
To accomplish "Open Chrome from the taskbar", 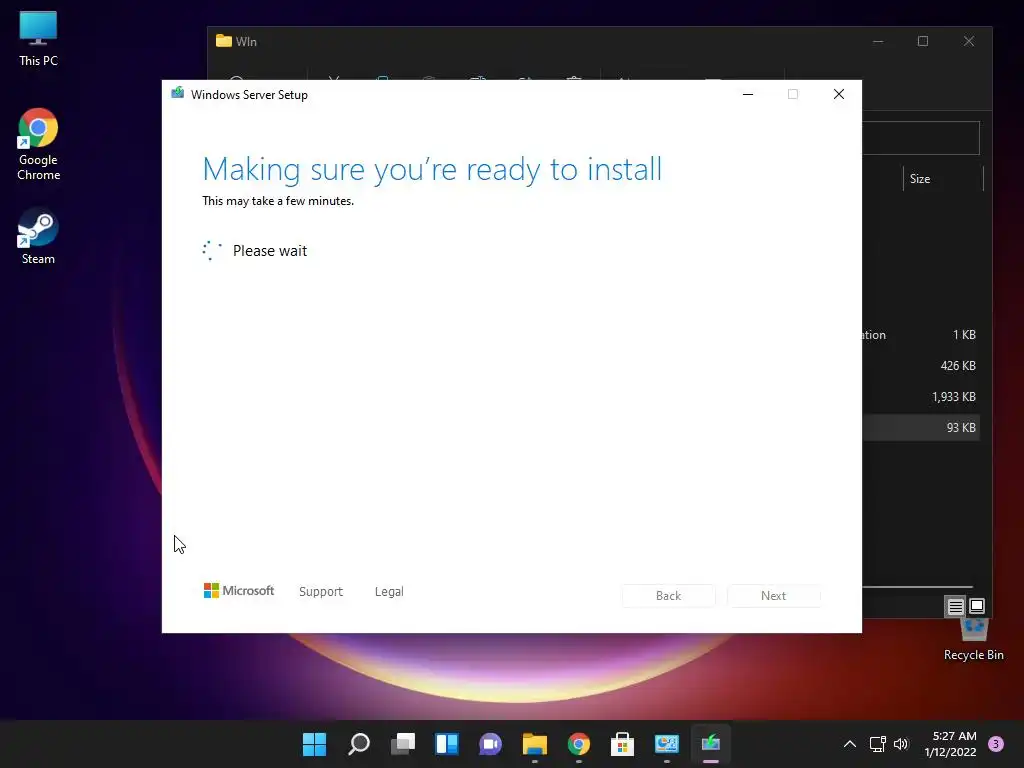I will tap(579, 744).
